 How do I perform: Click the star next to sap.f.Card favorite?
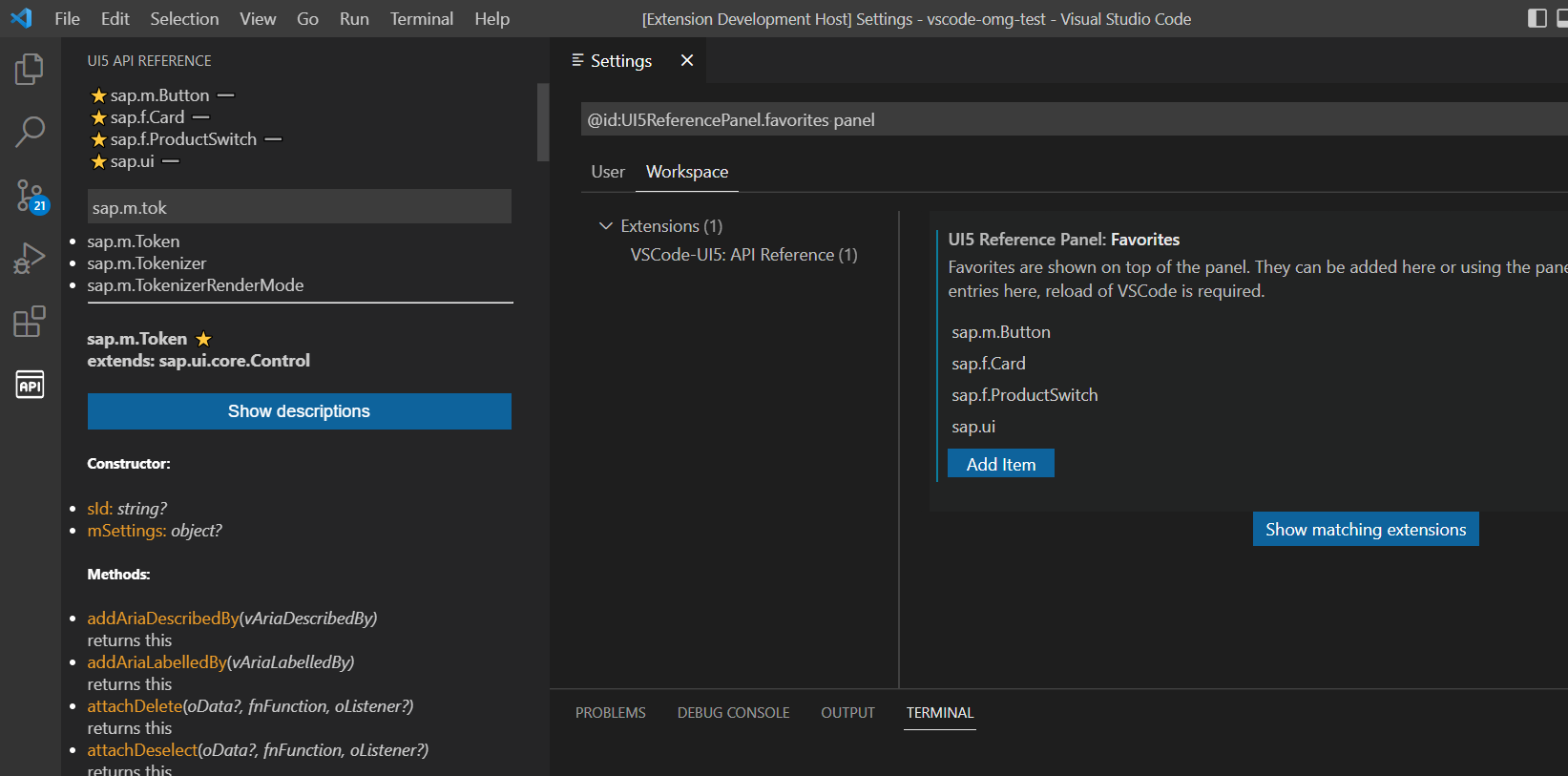pyautogui.click(x=98, y=117)
